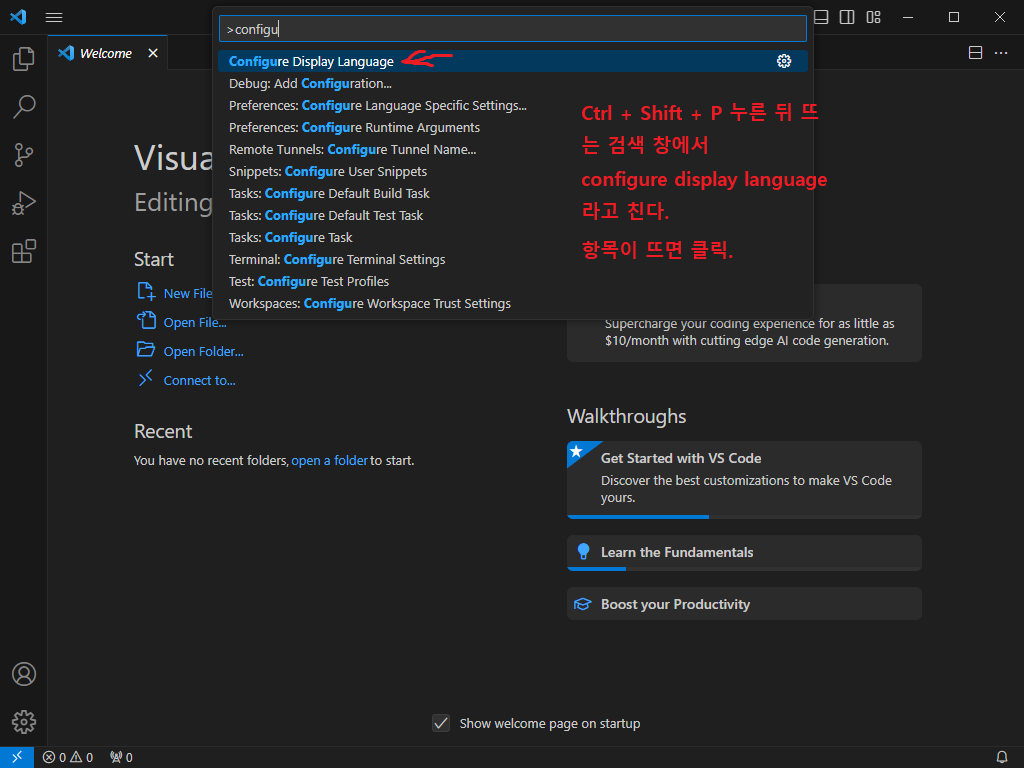Viewport: 1024px width, 768px height.
Task: Choose Preferences: Configure Runtime Arguments
Action: pyautogui.click(x=513, y=127)
